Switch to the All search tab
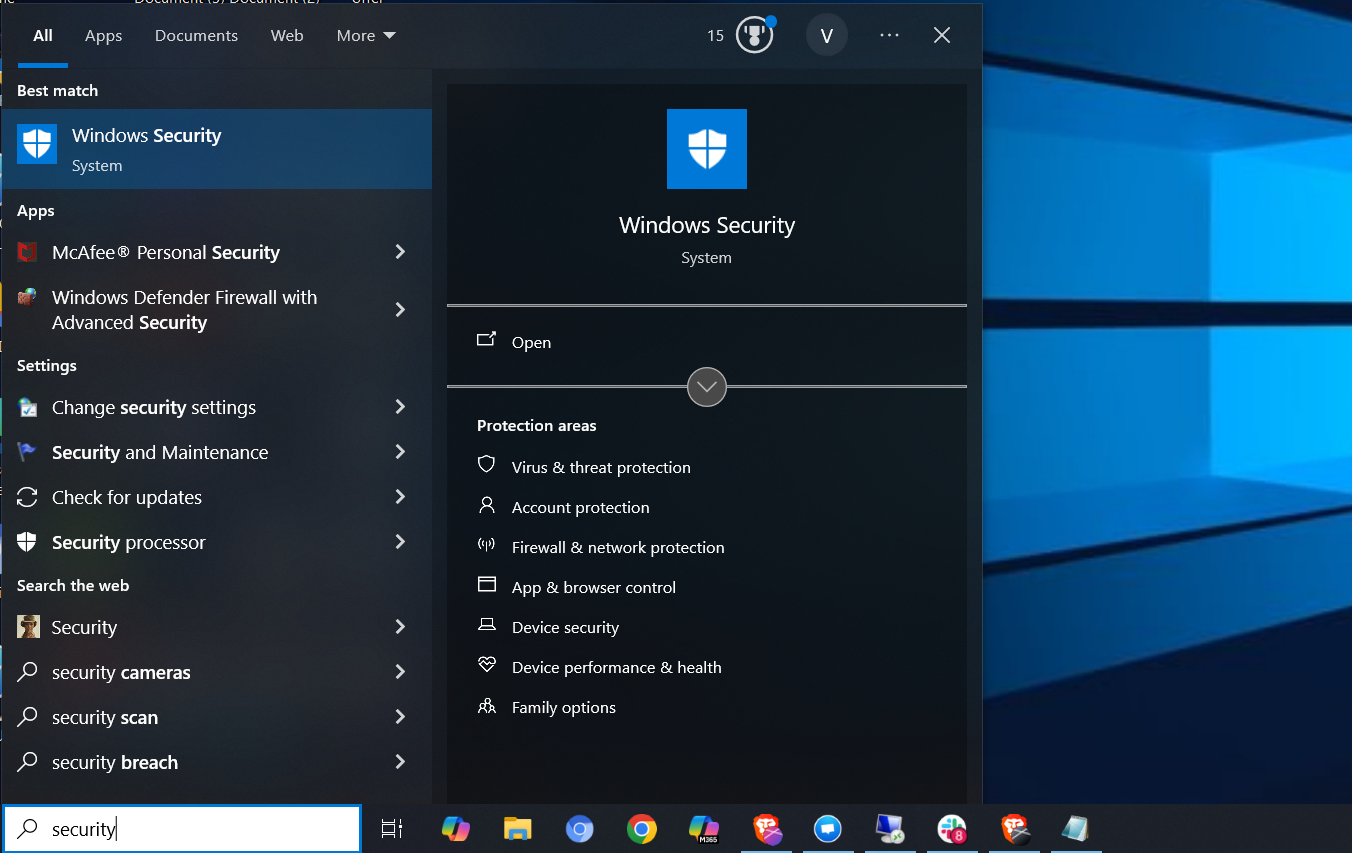 43,35
